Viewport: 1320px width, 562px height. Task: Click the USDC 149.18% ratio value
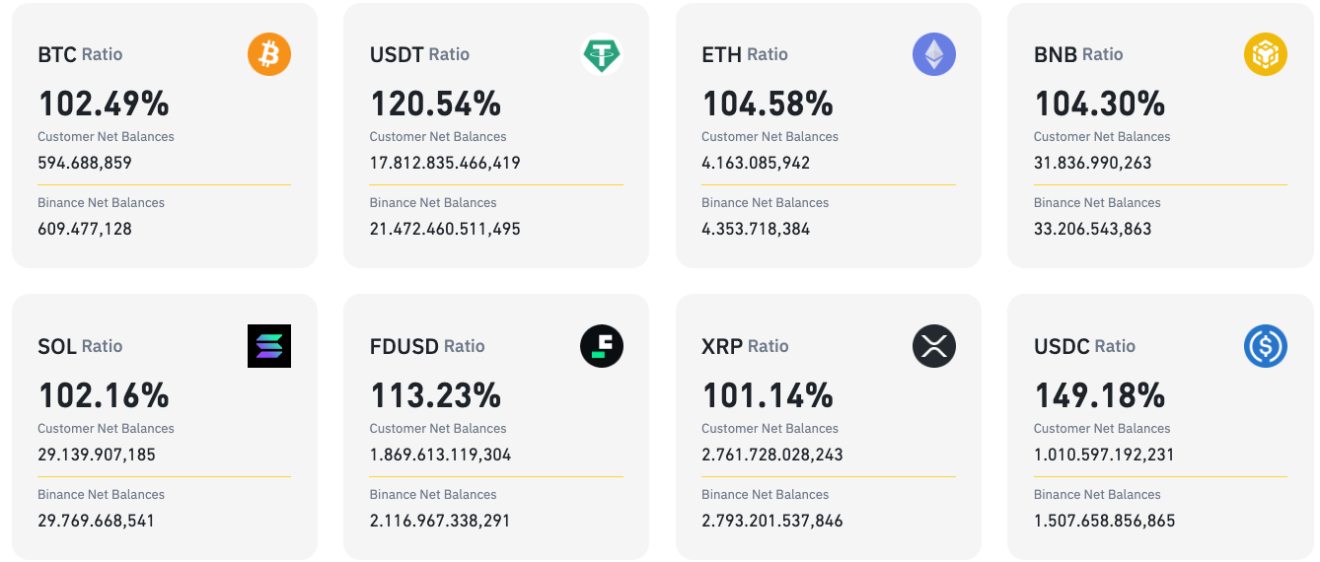(x=1099, y=395)
